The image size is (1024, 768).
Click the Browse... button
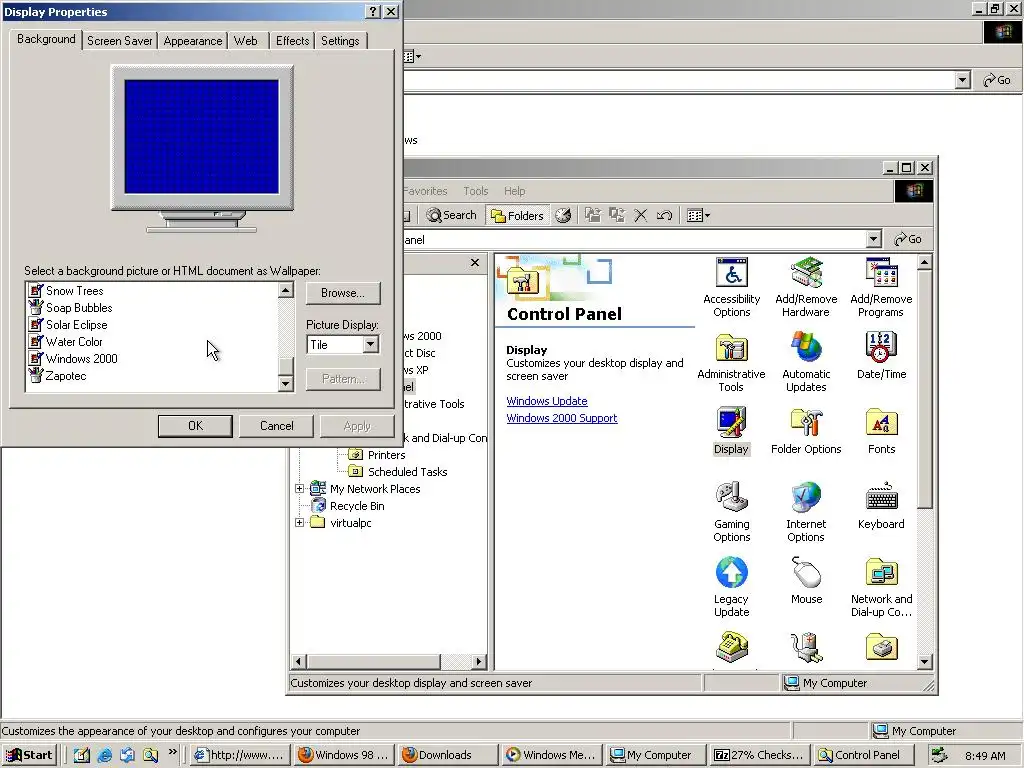[343, 293]
